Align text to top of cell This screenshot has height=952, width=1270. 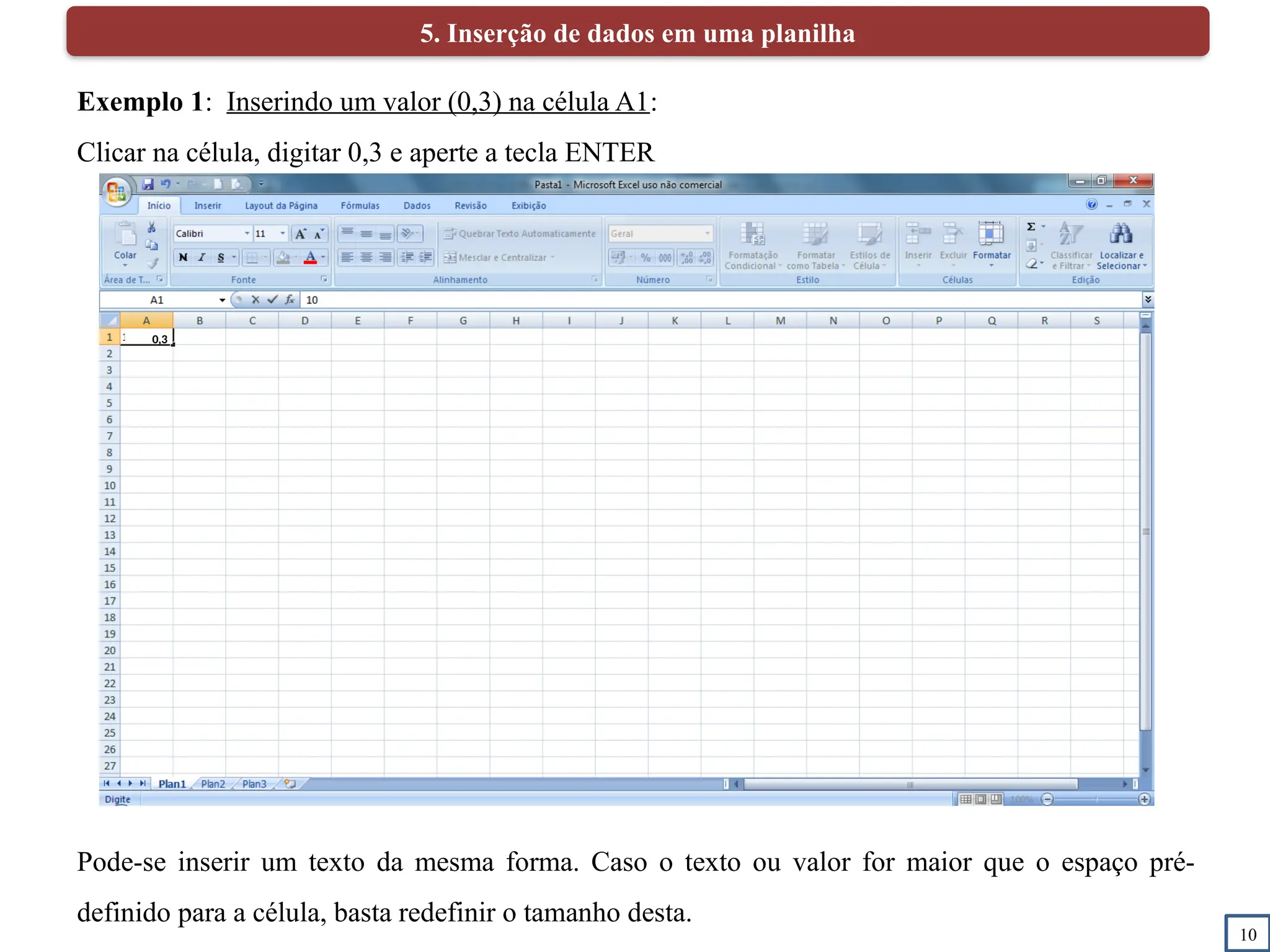tap(347, 234)
